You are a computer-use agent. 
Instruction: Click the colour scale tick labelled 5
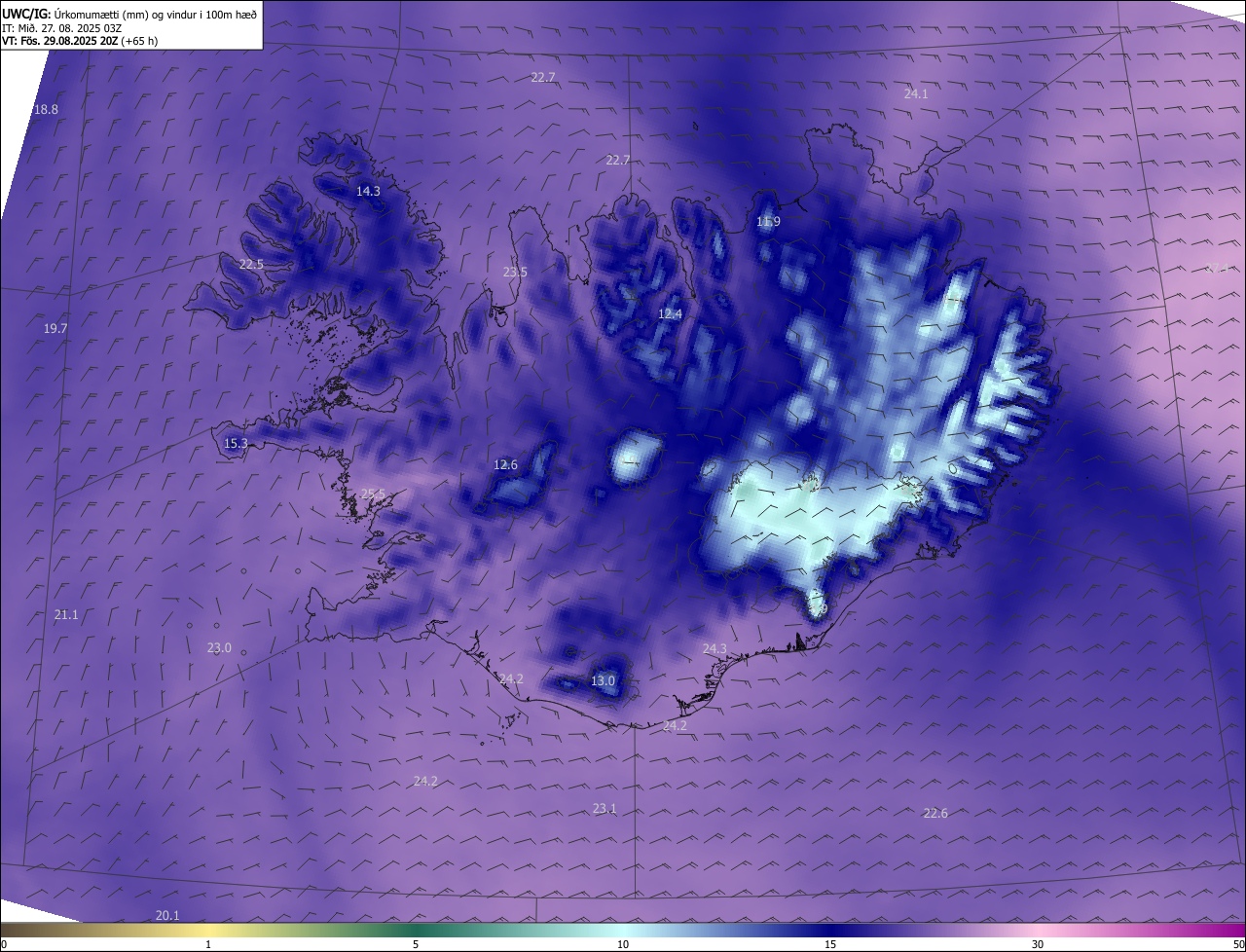coord(416,944)
